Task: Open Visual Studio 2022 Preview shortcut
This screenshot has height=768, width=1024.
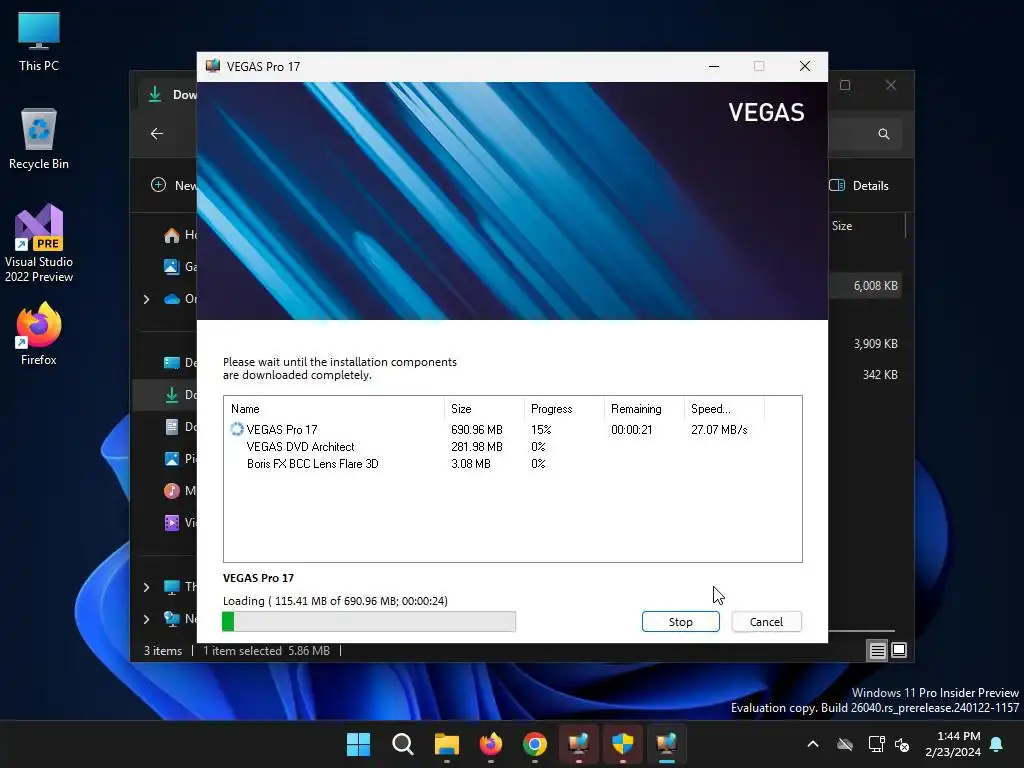Action: point(39,244)
